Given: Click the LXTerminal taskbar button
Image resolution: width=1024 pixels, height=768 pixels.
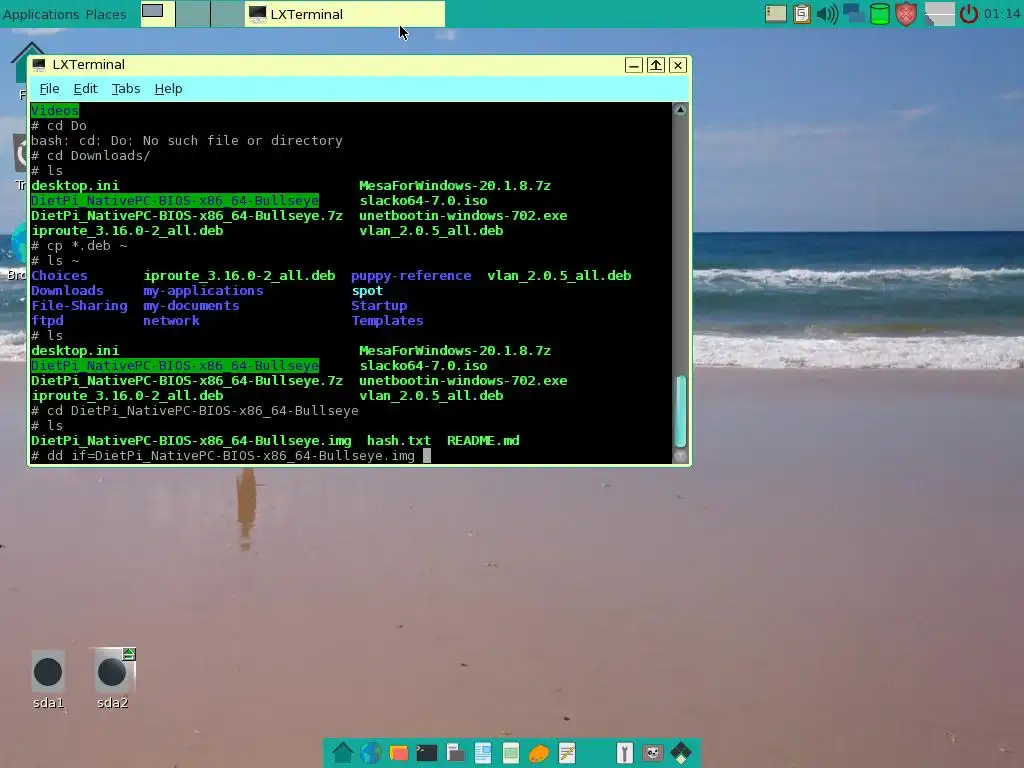Looking at the screenshot, I should coord(345,14).
